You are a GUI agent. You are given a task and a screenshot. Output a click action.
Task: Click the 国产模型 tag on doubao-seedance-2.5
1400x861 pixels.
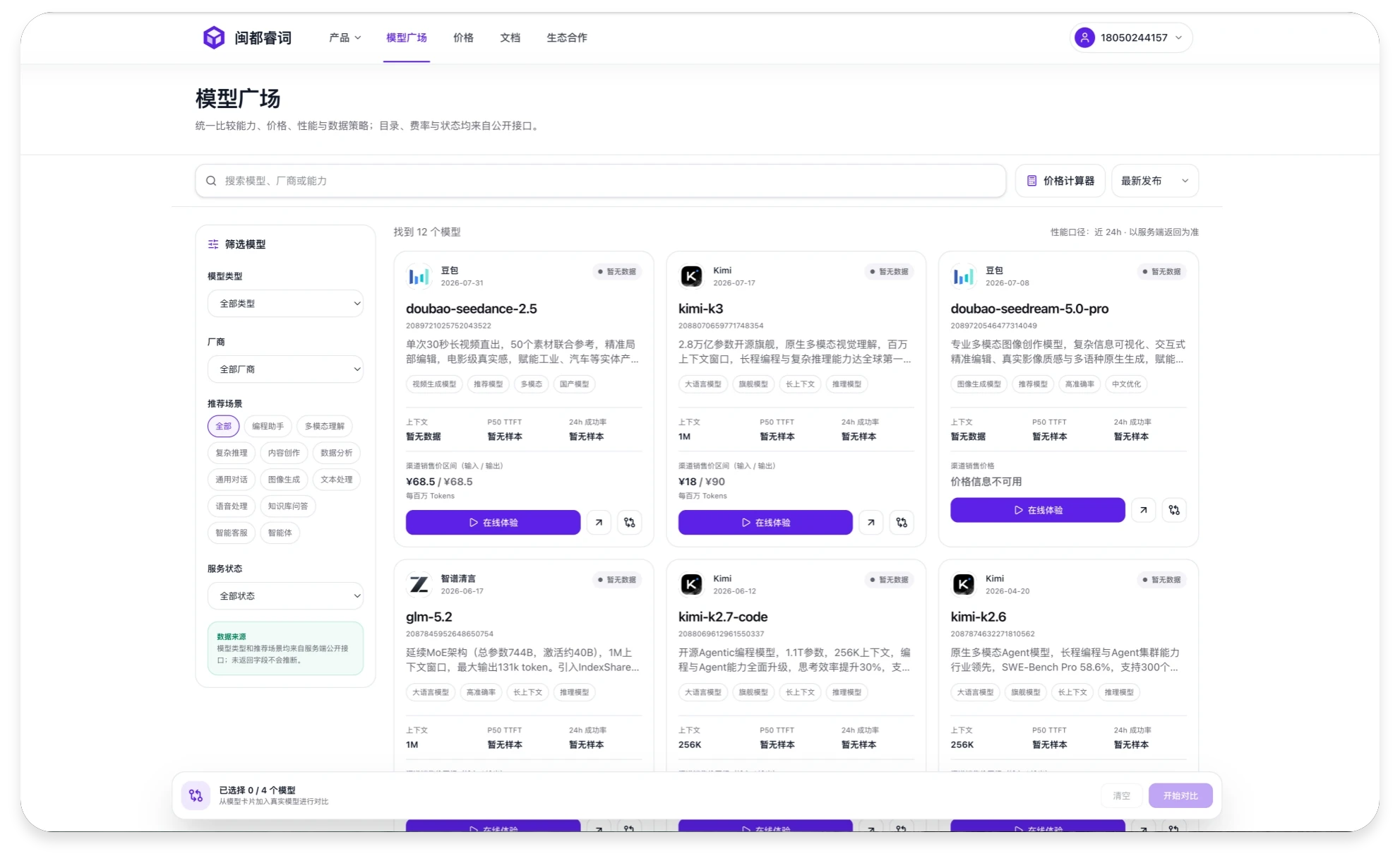tap(574, 384)
